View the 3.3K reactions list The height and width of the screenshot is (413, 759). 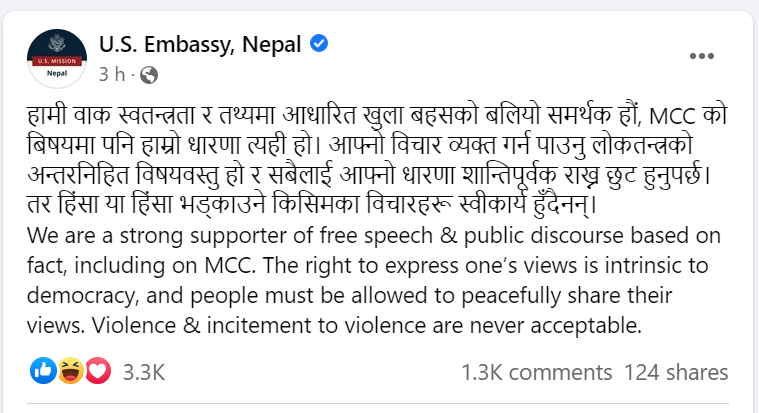[x=141, y=372]
